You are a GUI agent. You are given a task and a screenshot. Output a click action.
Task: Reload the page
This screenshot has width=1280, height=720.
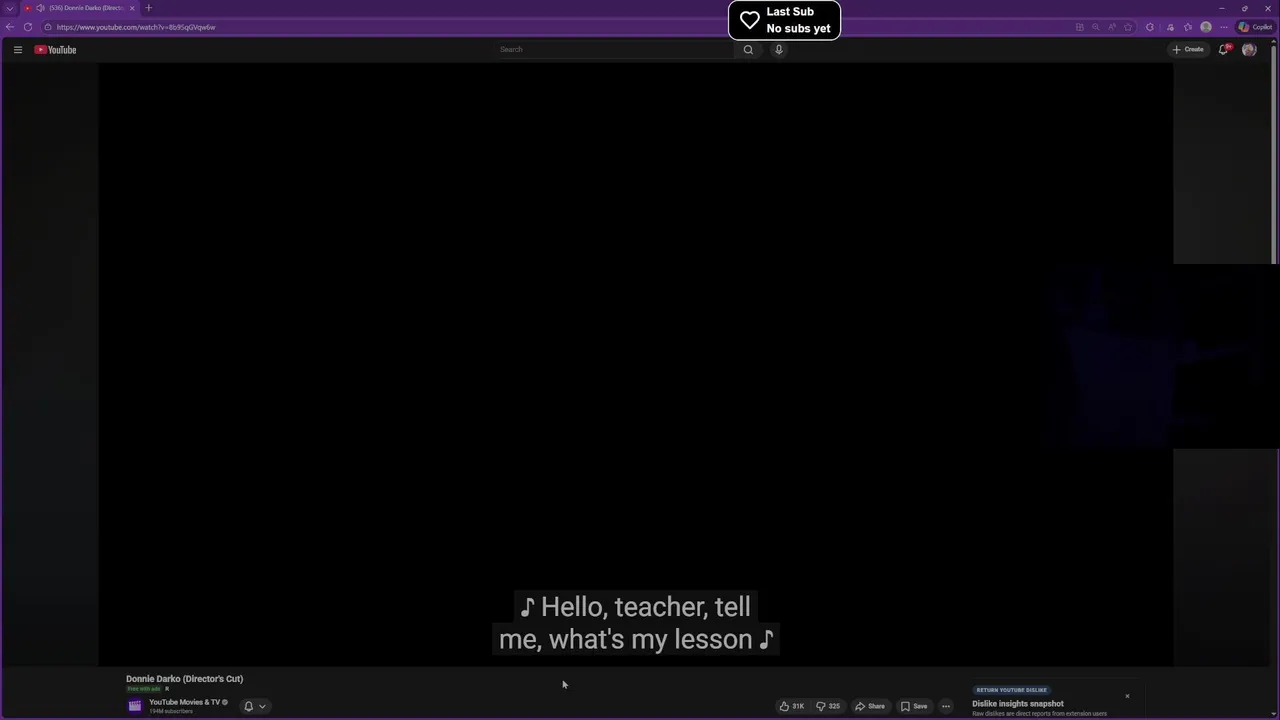tap(28, 27)
